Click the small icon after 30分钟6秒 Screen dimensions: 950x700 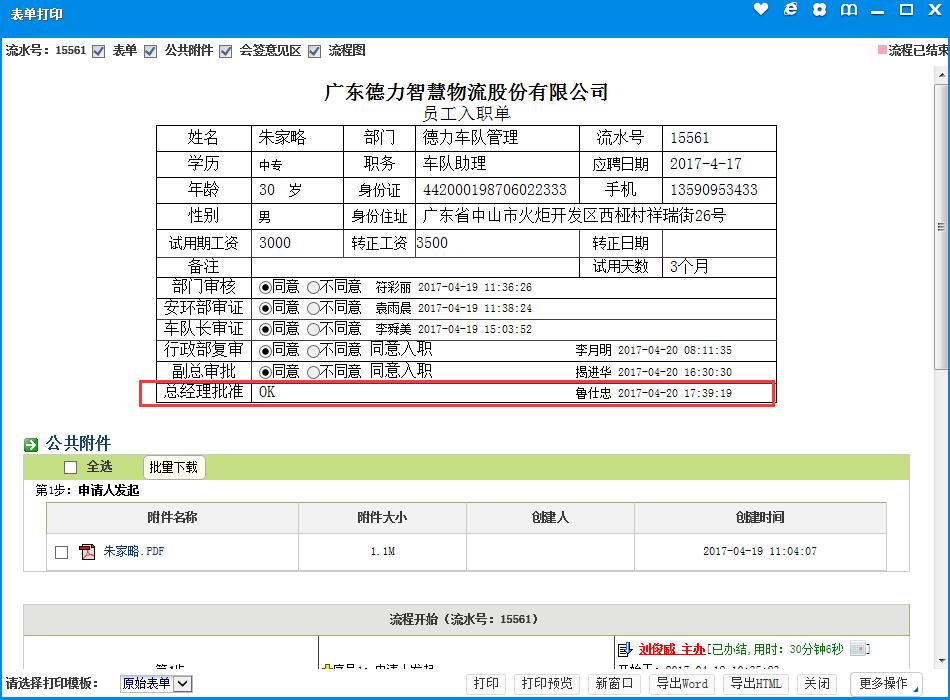859,649
